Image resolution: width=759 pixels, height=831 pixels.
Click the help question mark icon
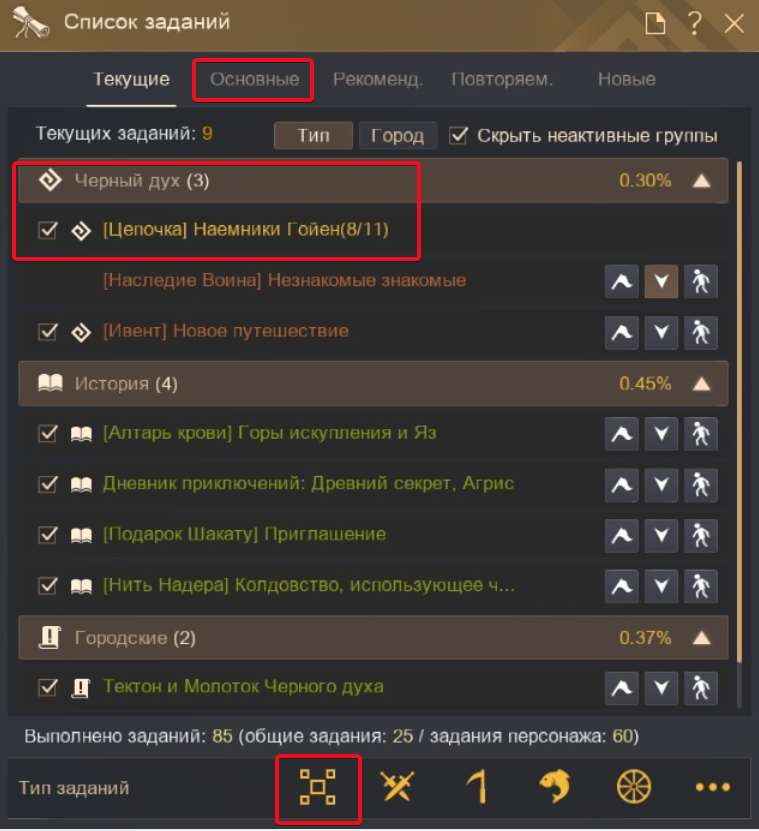pyautogui.click(x=694, y=23)
